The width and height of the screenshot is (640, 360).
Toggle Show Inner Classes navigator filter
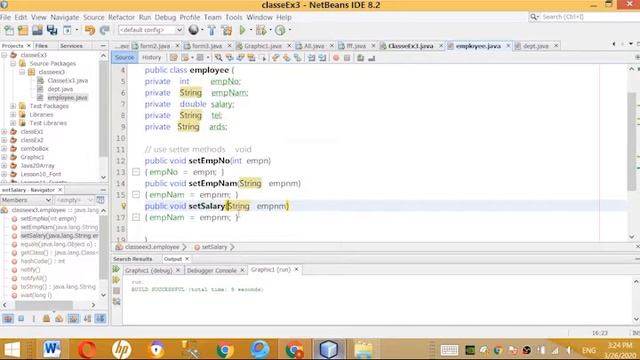(x=59, y=318)
